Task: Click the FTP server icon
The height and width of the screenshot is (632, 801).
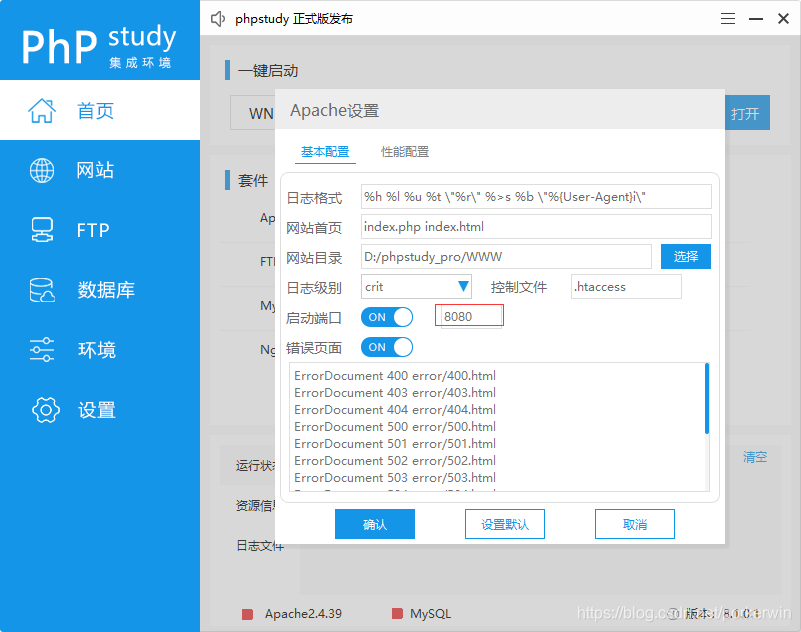Action: pos(42,230)
